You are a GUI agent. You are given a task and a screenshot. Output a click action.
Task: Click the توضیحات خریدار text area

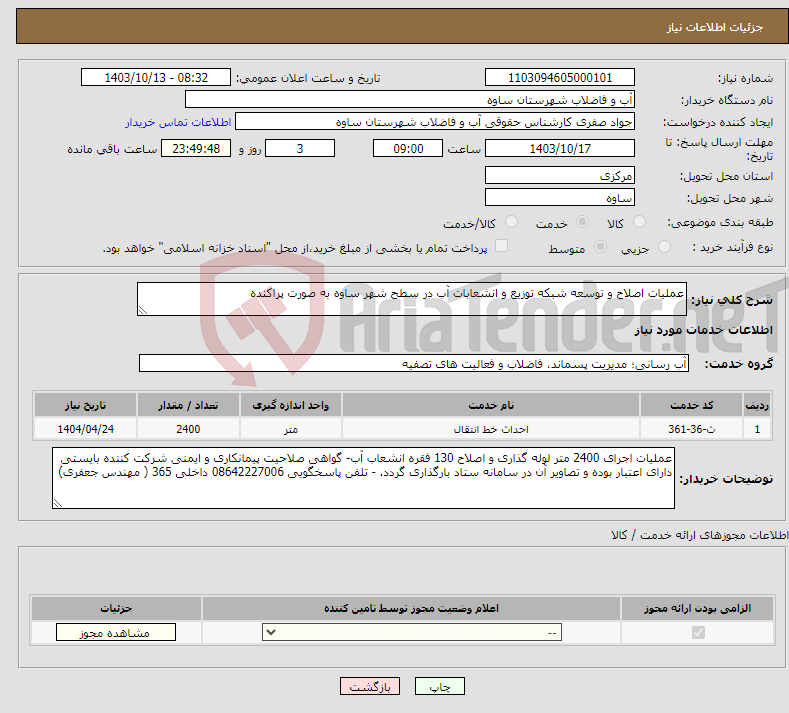tap(363, 478)
